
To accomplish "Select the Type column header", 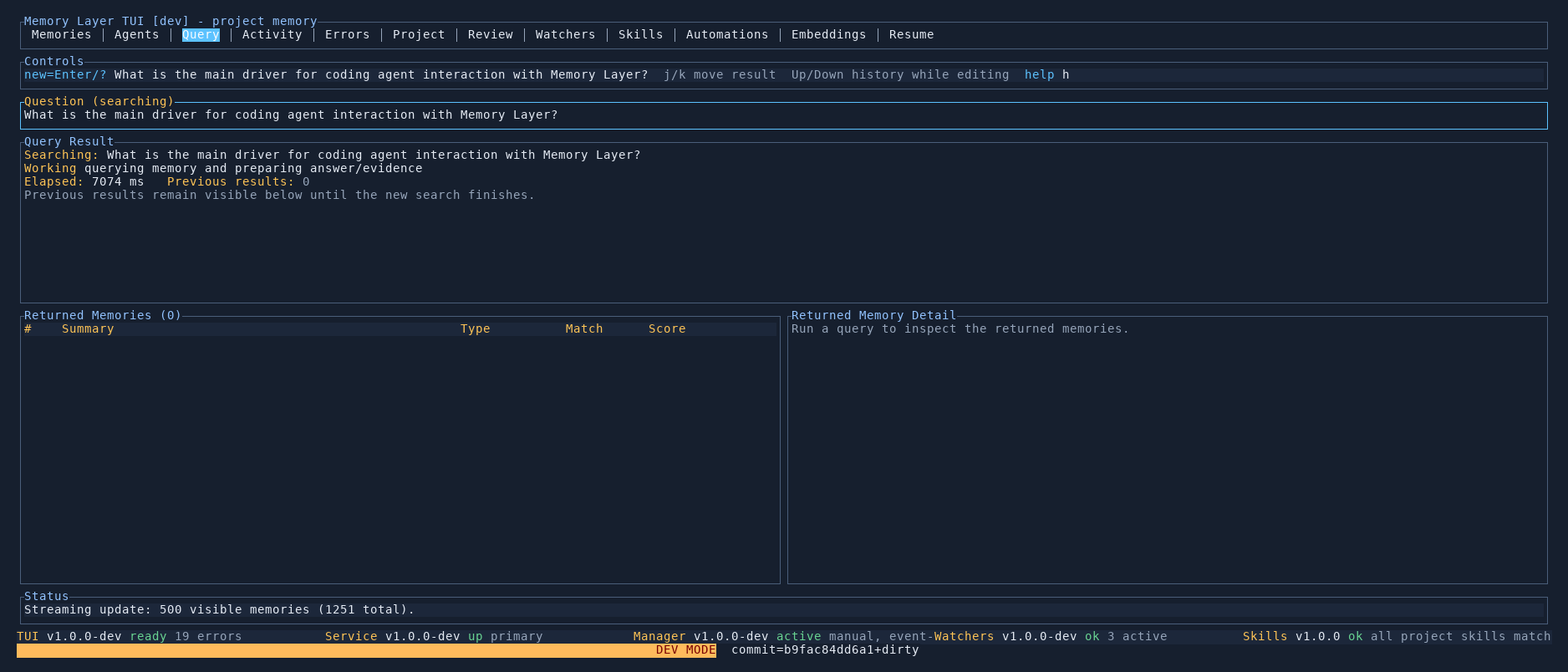I will (475, 328).
